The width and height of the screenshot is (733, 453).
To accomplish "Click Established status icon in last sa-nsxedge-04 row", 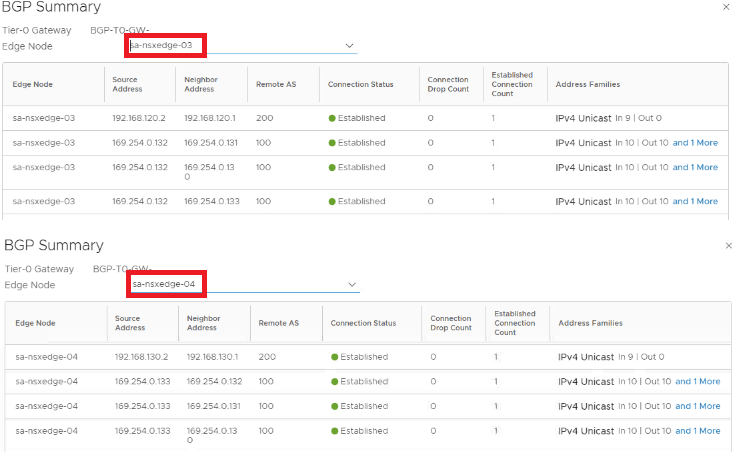I will coord(335,431).
